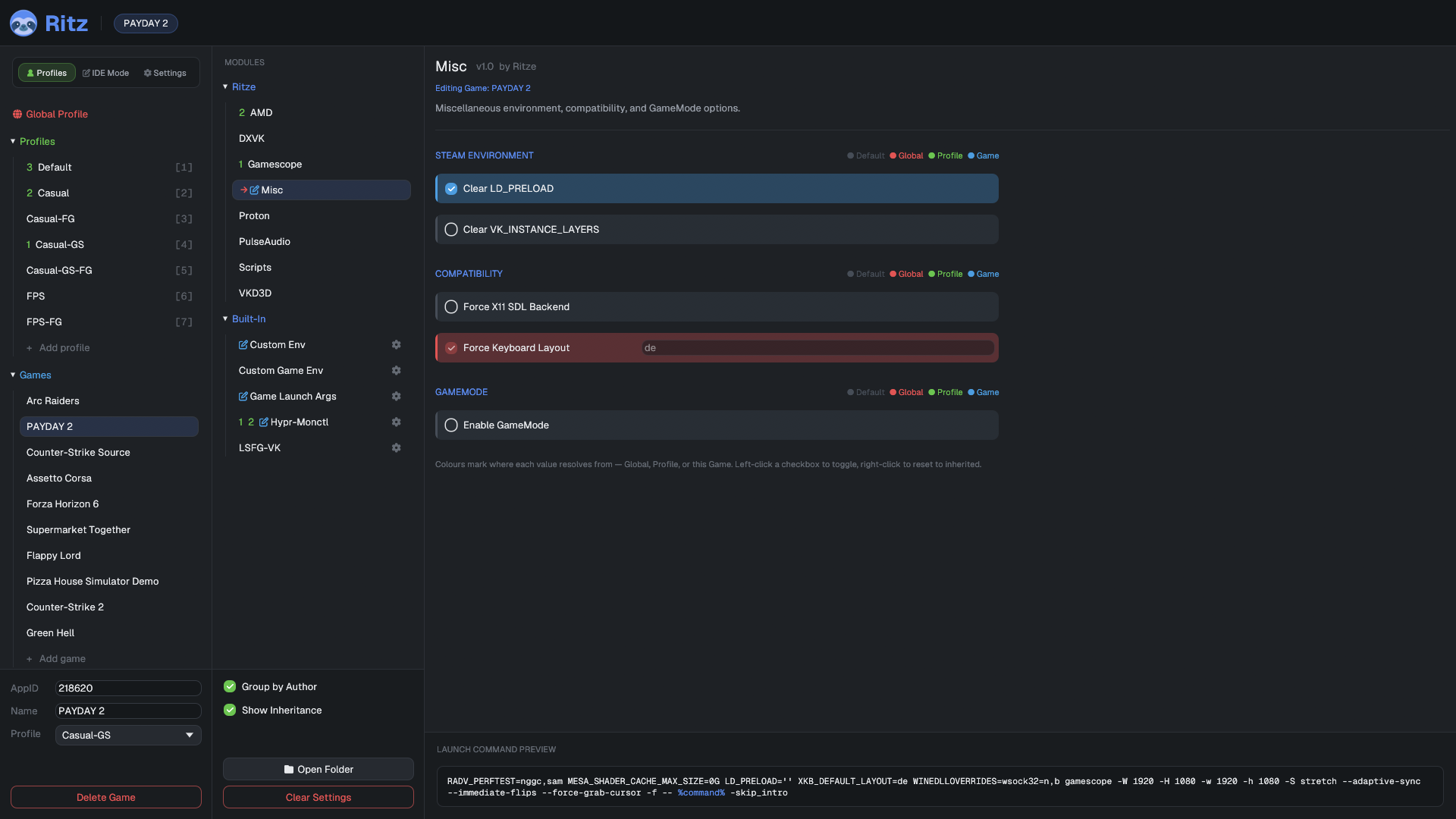The width and height of the screenshot is (1456, 819).
Task: Toggle Show Inheritance option
Action: [x=230, y=710]
